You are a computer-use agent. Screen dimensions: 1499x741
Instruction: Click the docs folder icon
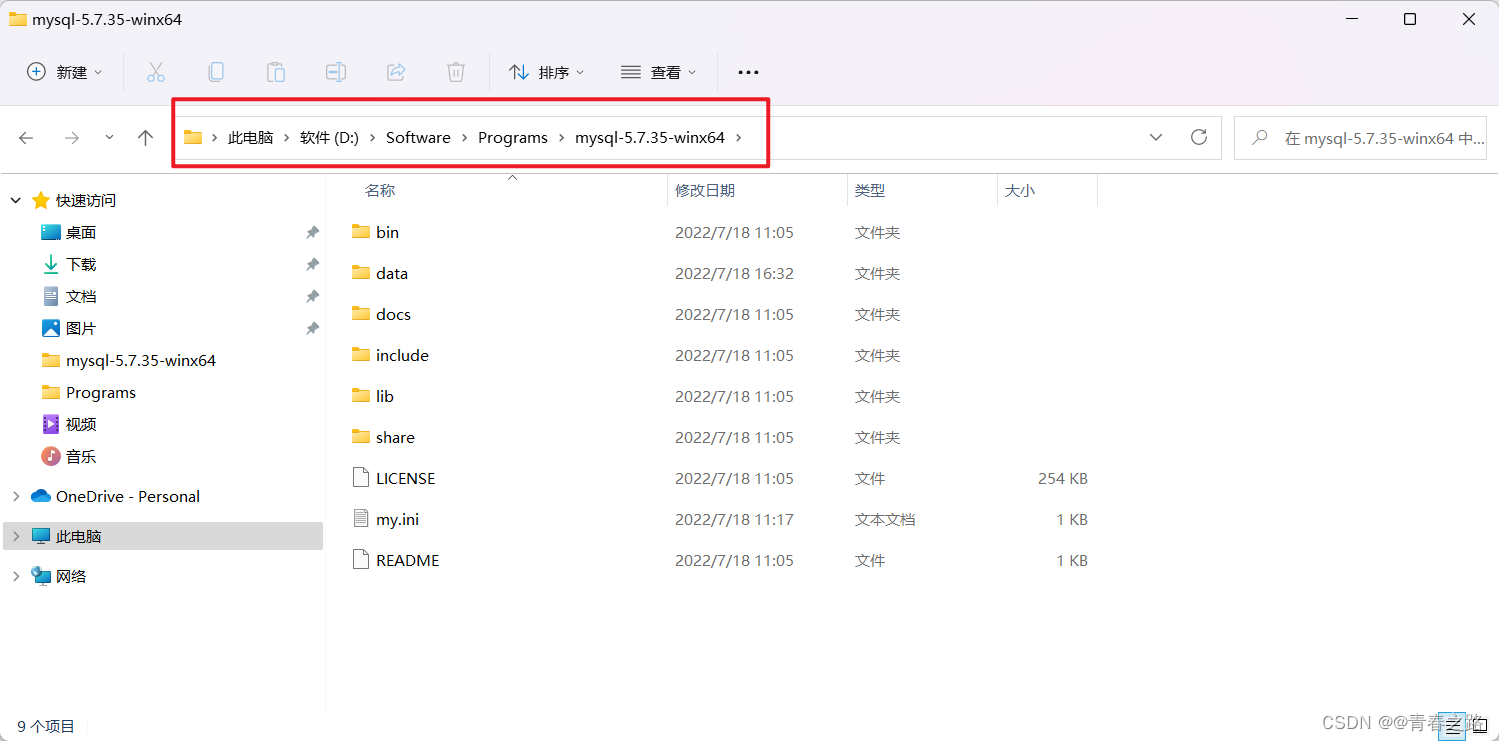pos(361,313)
